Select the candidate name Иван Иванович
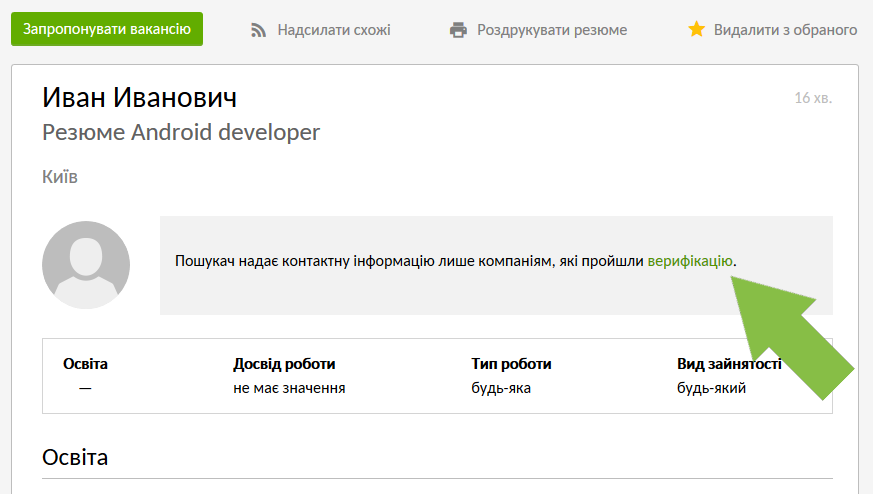 pos(140,97)
